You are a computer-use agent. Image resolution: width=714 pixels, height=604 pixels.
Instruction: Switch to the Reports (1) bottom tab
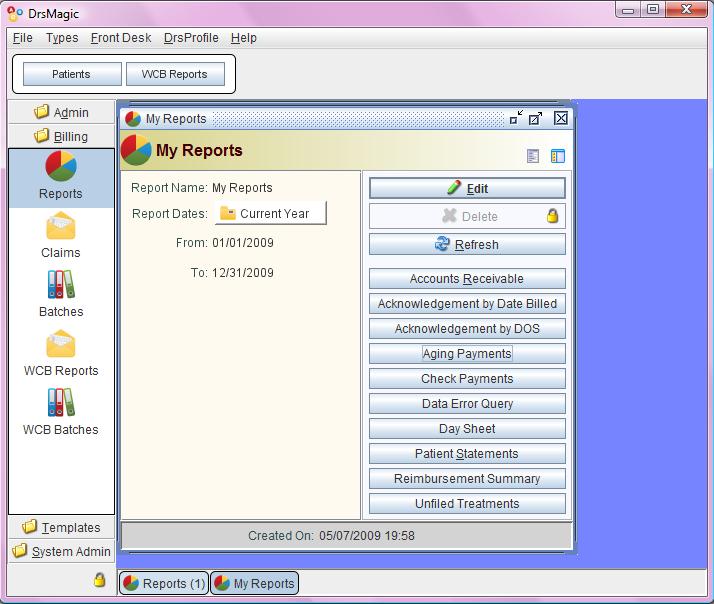pyautogui.click(x=164, y=583)
